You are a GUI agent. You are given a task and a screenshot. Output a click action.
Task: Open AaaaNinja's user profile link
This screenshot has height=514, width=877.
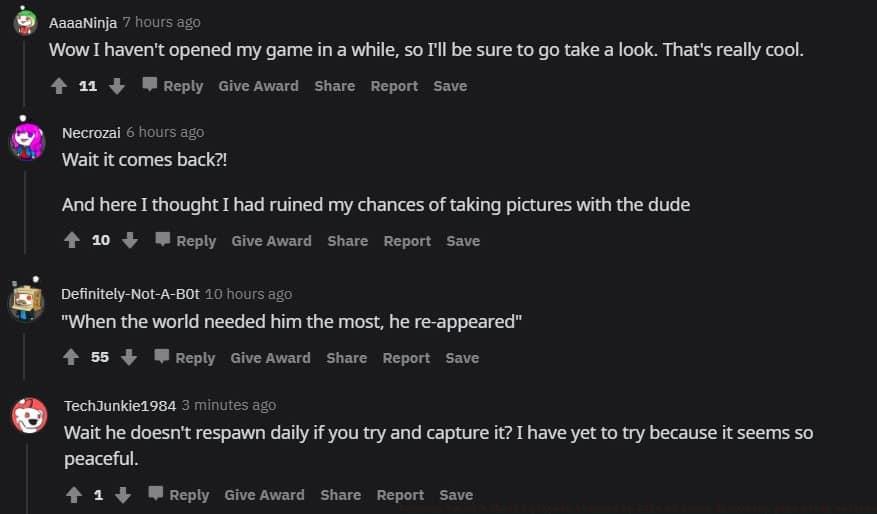pyautogui.click(x=83, y=22)
